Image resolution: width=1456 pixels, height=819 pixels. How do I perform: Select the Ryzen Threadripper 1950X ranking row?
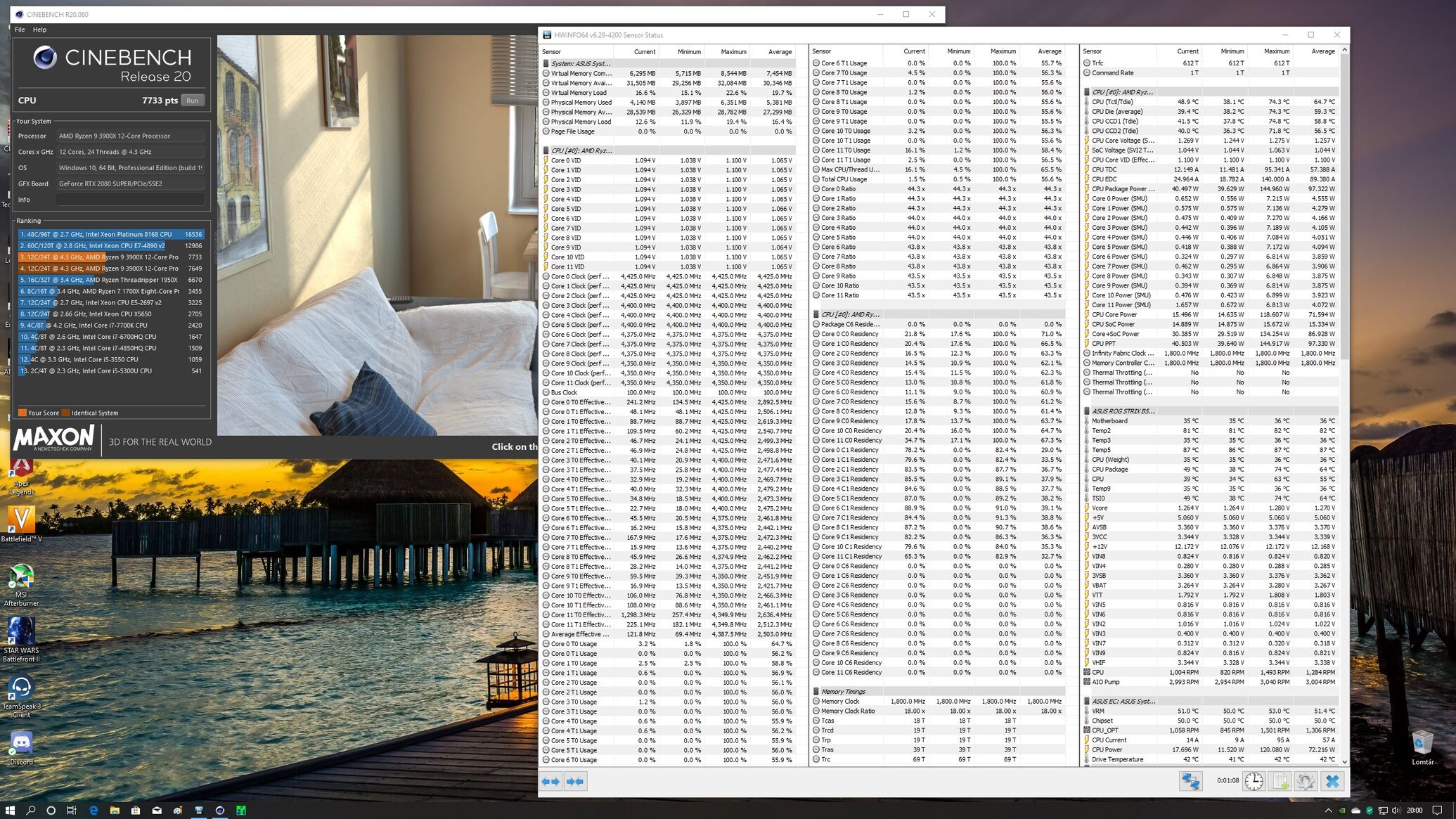[x=111, y=280]
